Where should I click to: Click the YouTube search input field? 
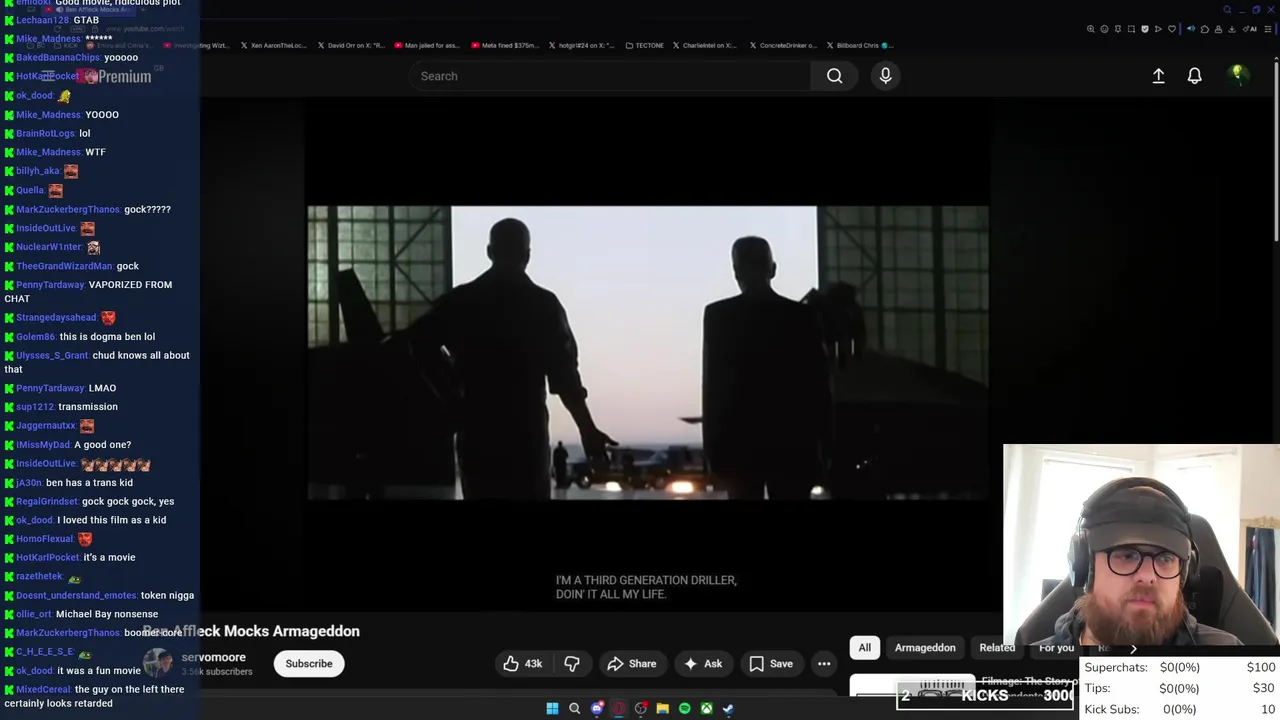coord(610,76)
